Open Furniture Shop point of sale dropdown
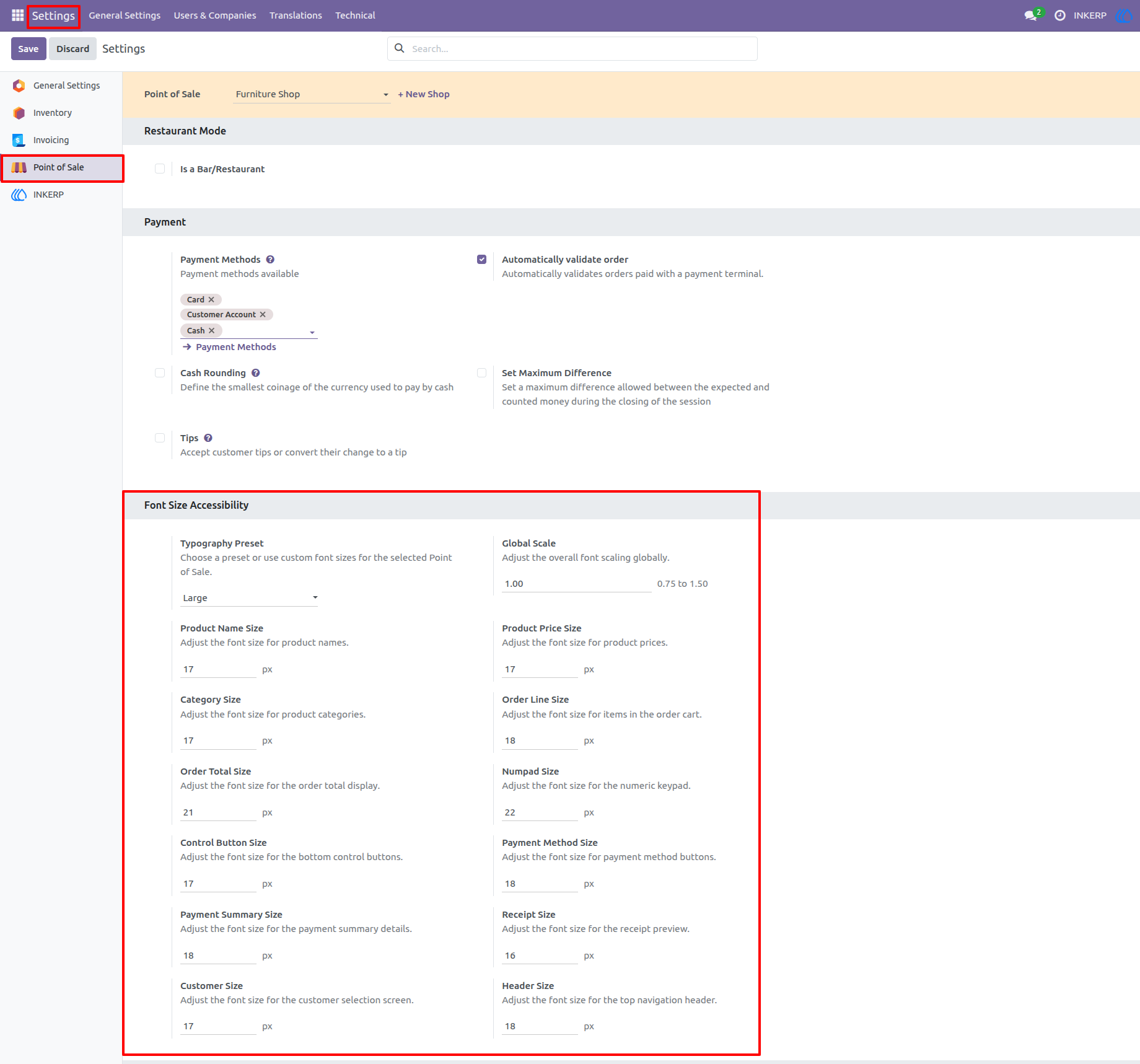This screenshot has width=1140, height=1064. point(312,94)
